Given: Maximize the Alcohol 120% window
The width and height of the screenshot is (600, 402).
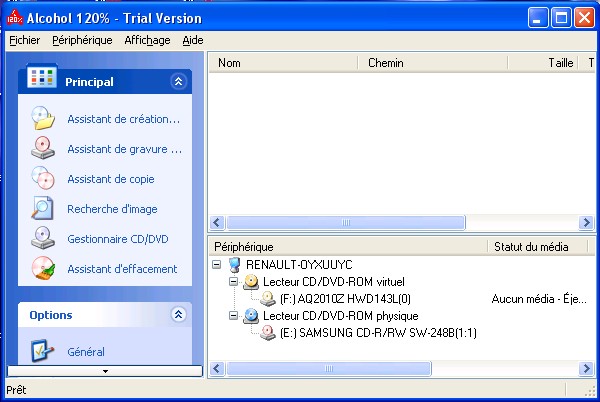Looking at the screenshot, I should [x=561, y=18].
